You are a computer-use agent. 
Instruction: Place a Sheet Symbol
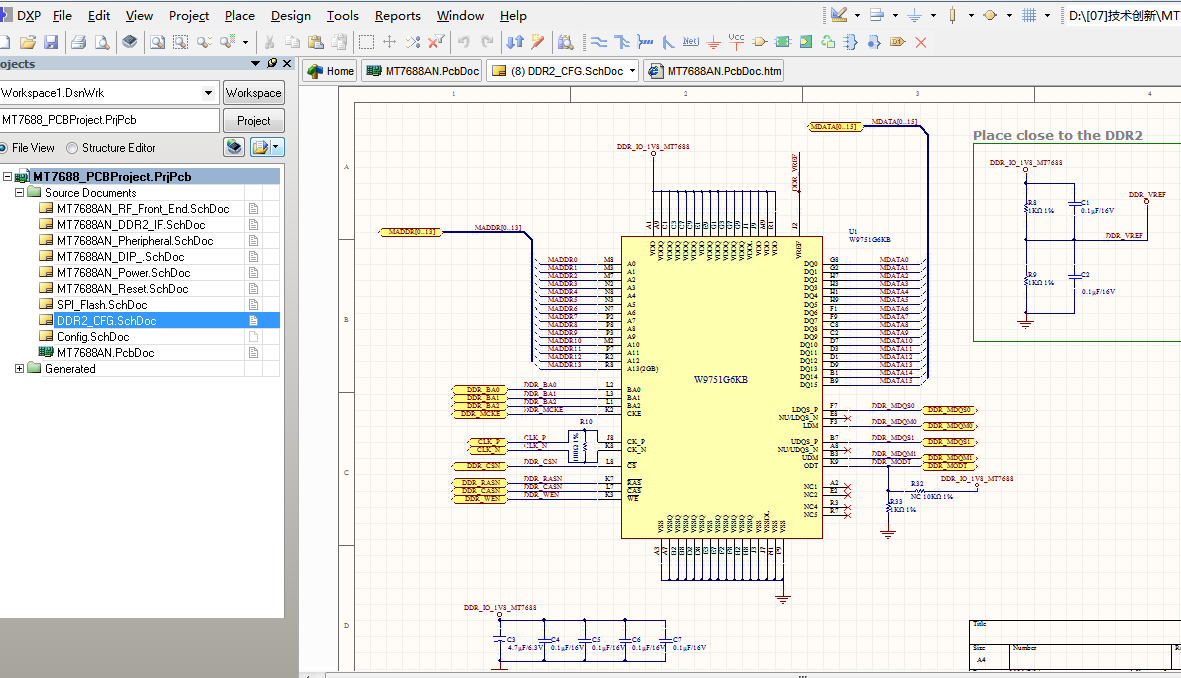[x=783, y=42]
